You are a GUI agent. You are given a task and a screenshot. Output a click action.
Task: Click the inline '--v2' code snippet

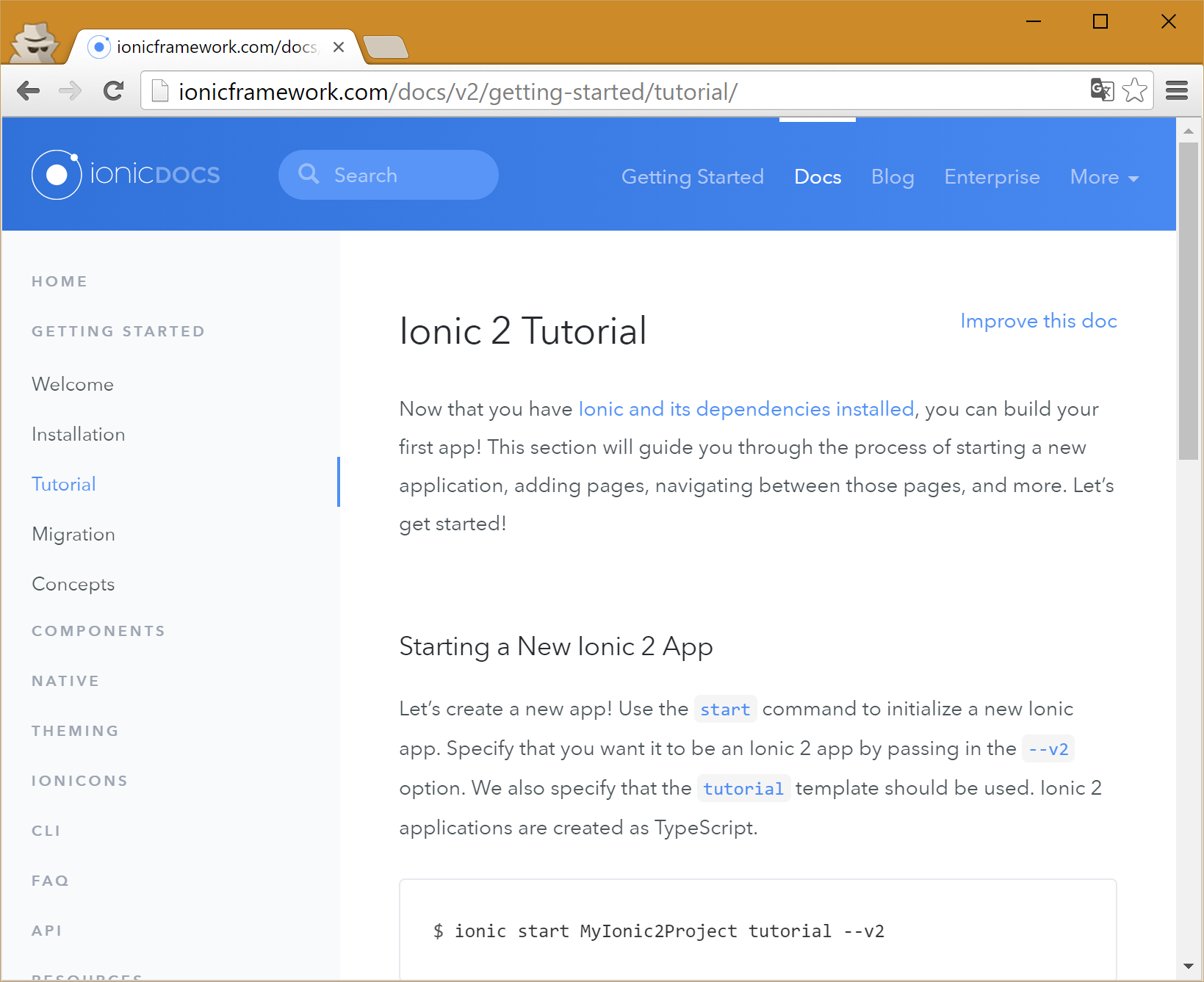[1048, 749]
